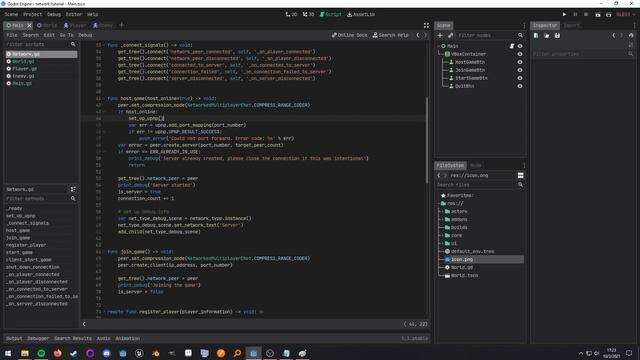This screenshot has height=360, width=640.
Task: Pause the running scene
Action: coord(575,14)
